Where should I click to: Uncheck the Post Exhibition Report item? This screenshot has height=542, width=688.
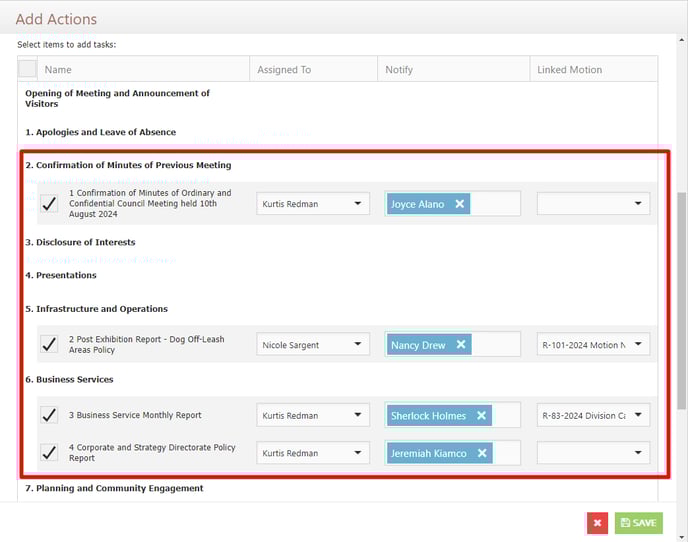(49, 344)
